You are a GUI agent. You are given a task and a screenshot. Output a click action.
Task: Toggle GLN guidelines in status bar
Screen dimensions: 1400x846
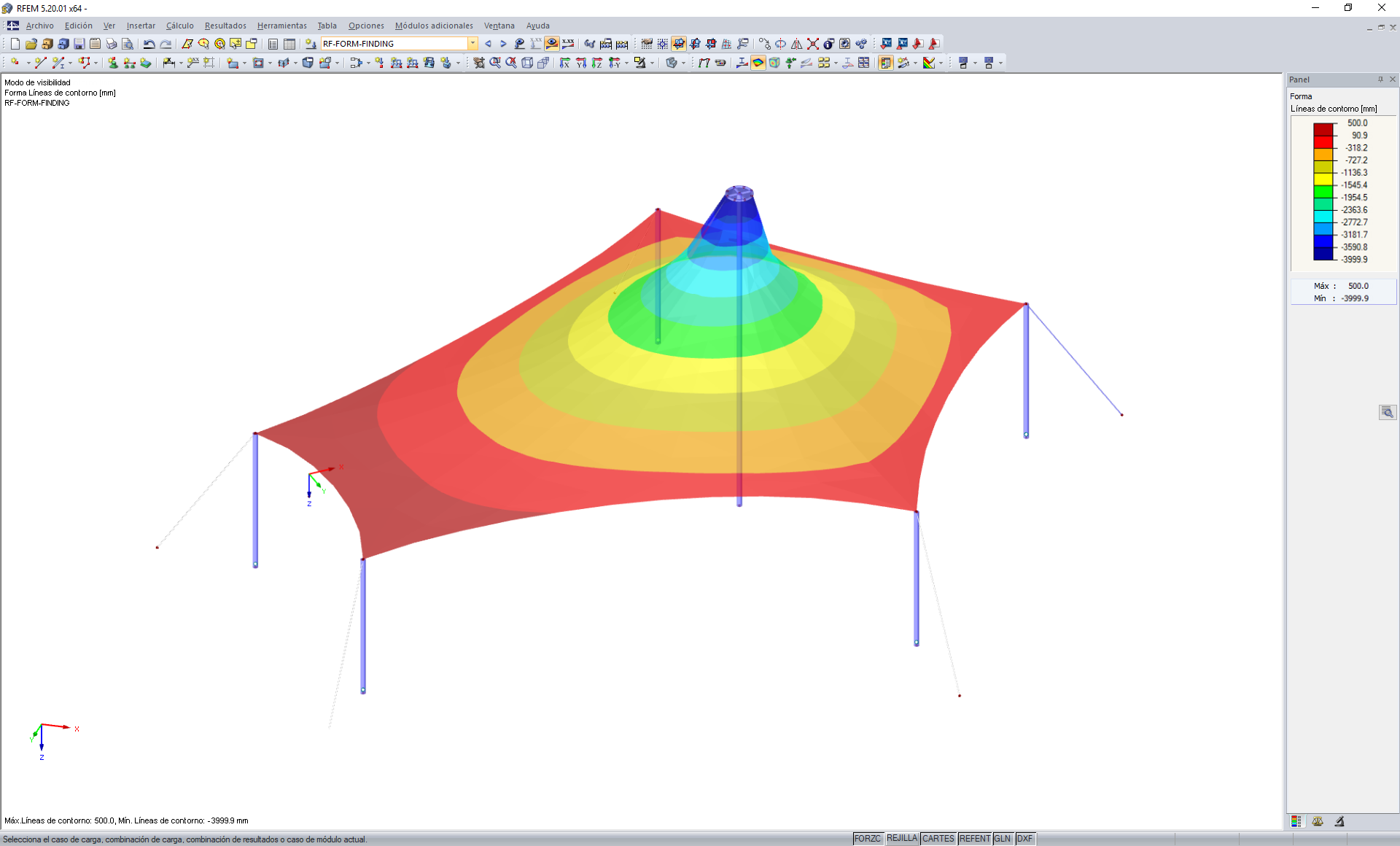coord(1003,839)
